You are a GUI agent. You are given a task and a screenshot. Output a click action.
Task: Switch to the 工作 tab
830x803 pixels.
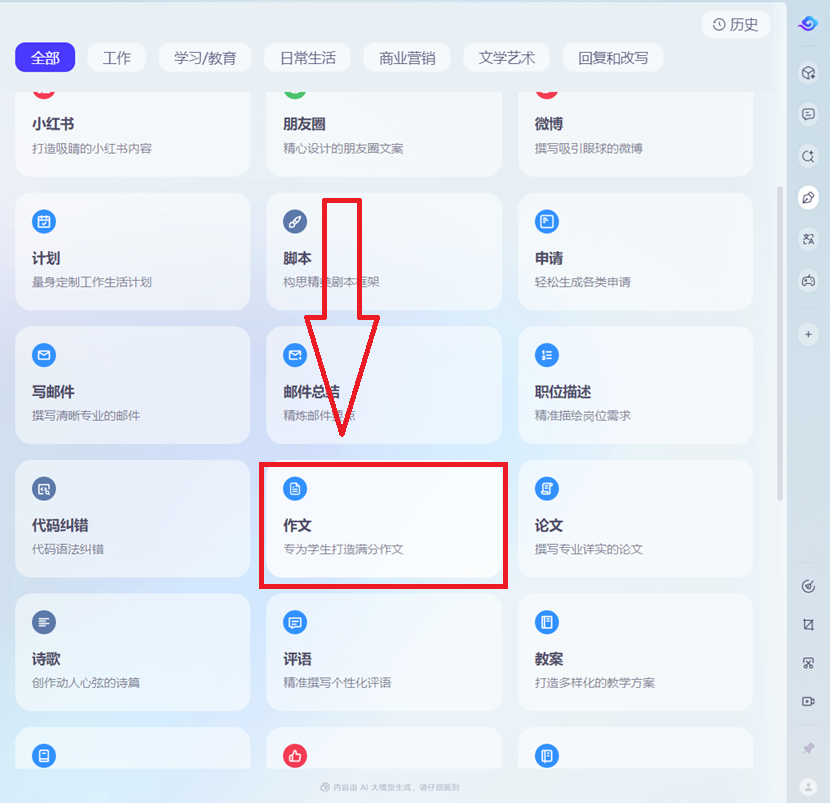point(116,58)
